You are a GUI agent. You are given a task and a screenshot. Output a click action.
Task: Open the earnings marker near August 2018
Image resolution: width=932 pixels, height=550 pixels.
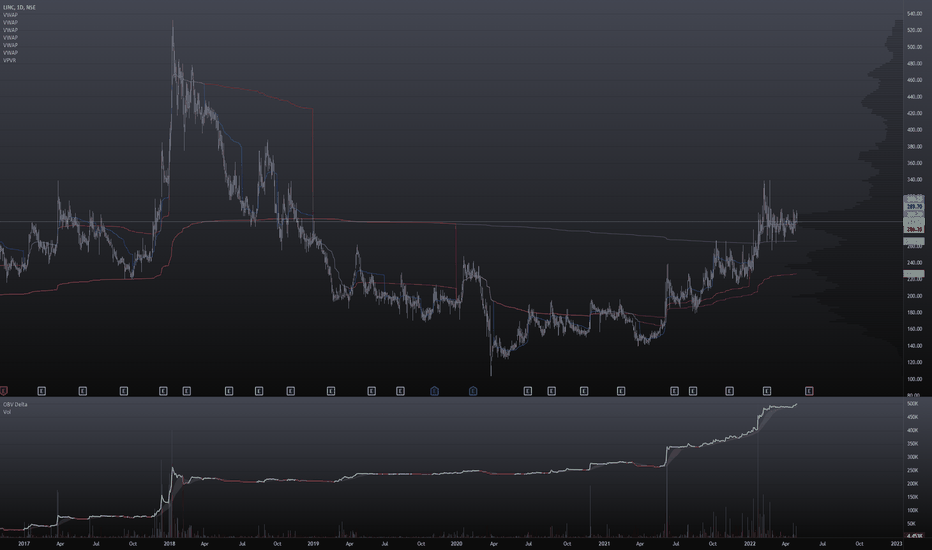point(259,391)
